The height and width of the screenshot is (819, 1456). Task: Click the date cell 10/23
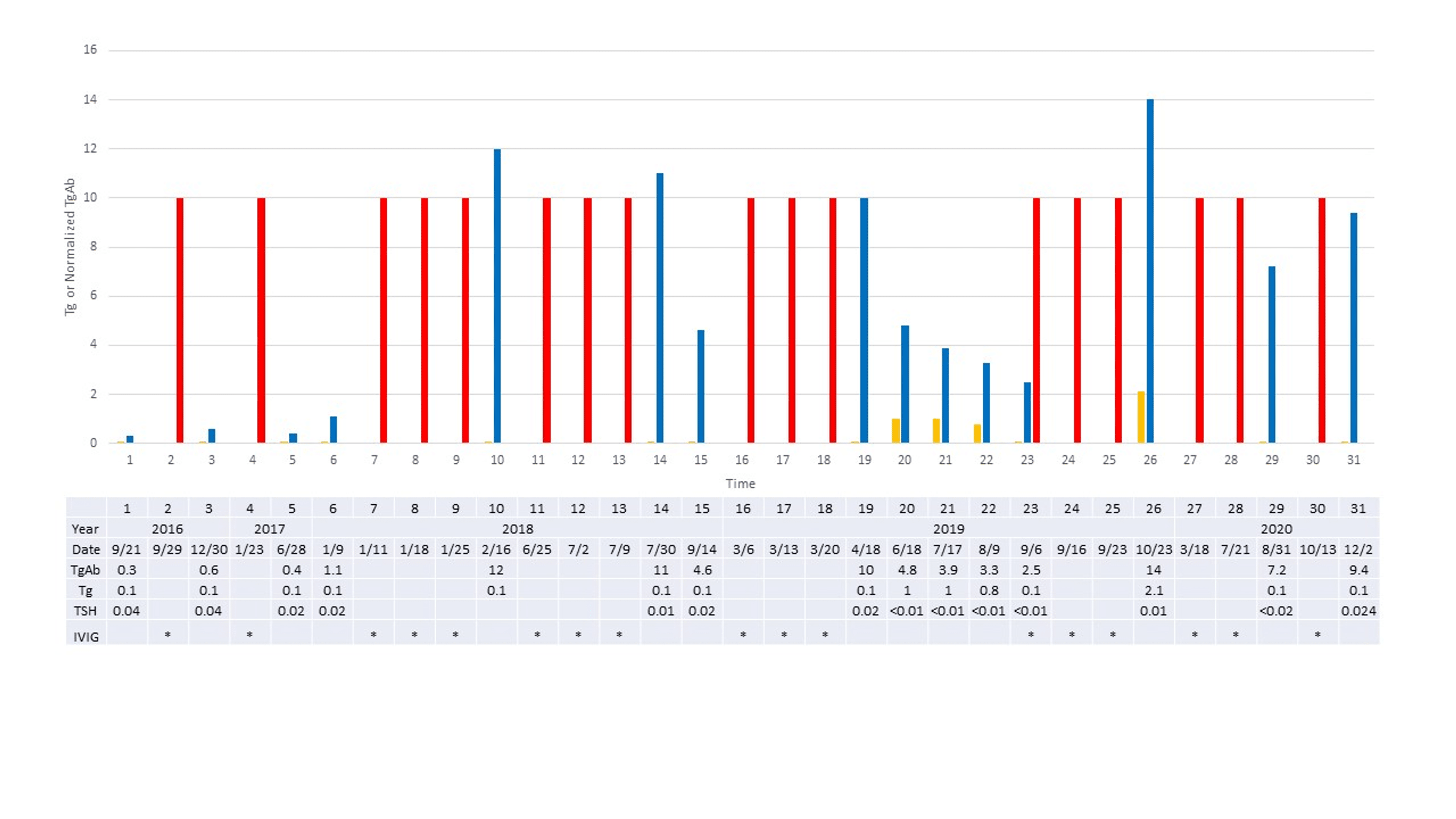(1153, 549)
